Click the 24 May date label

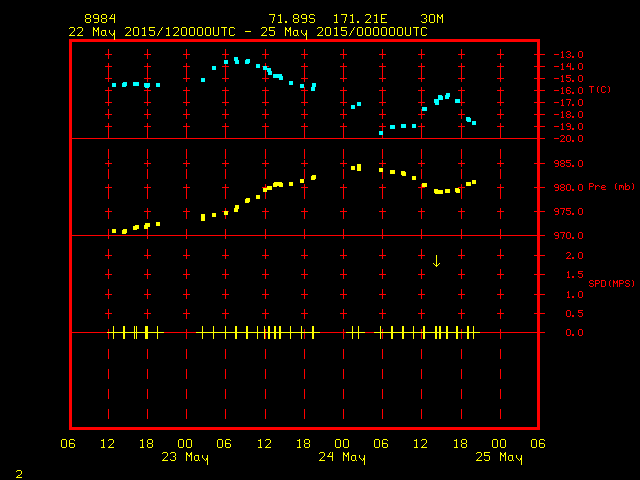point(342,457)
